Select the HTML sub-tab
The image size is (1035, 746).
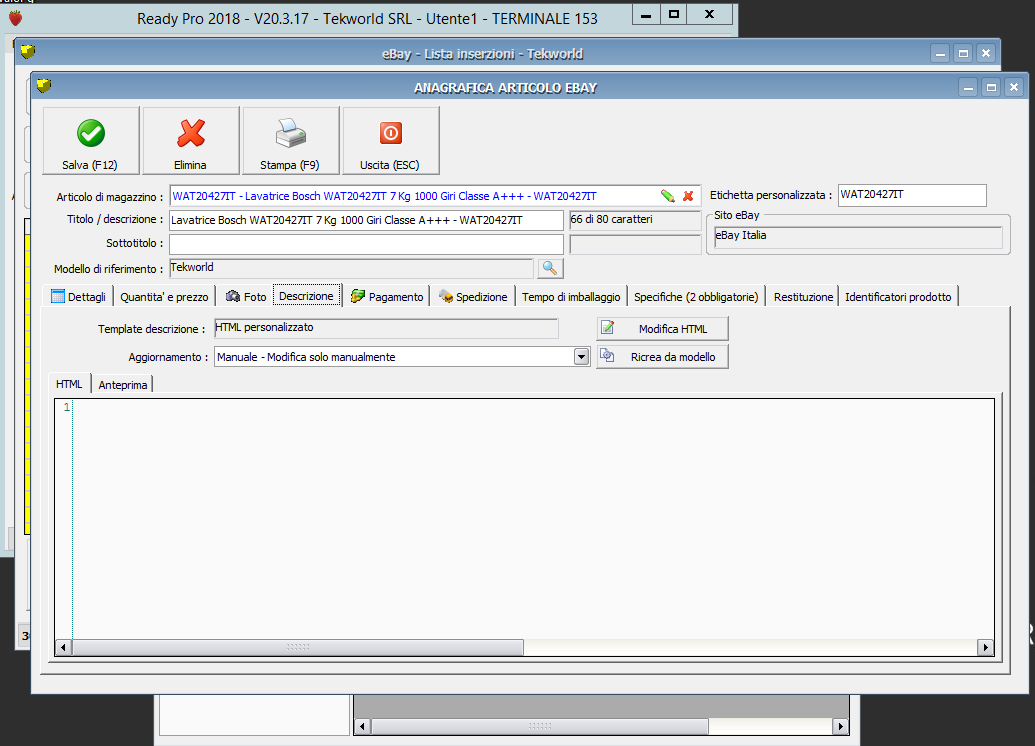point(69,384)
